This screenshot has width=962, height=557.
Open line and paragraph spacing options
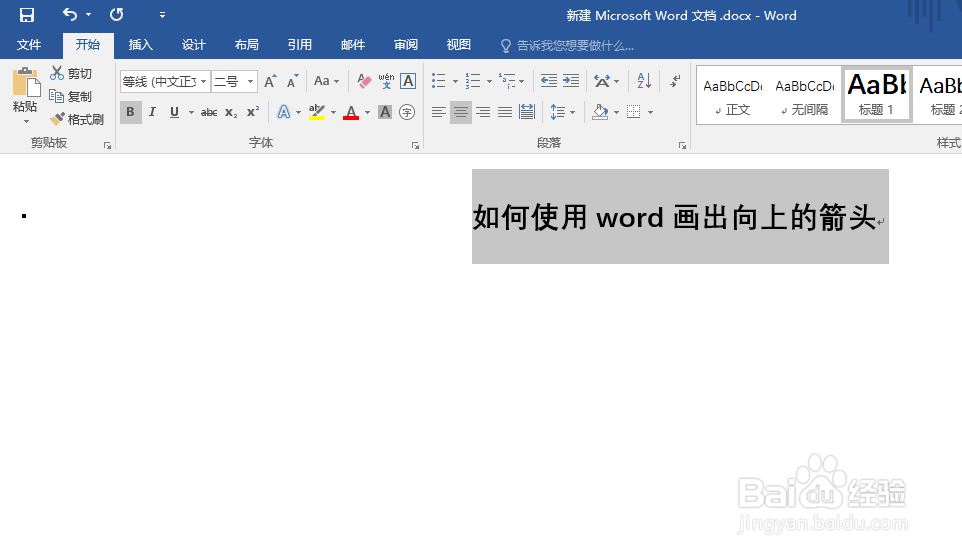(563, 112)
